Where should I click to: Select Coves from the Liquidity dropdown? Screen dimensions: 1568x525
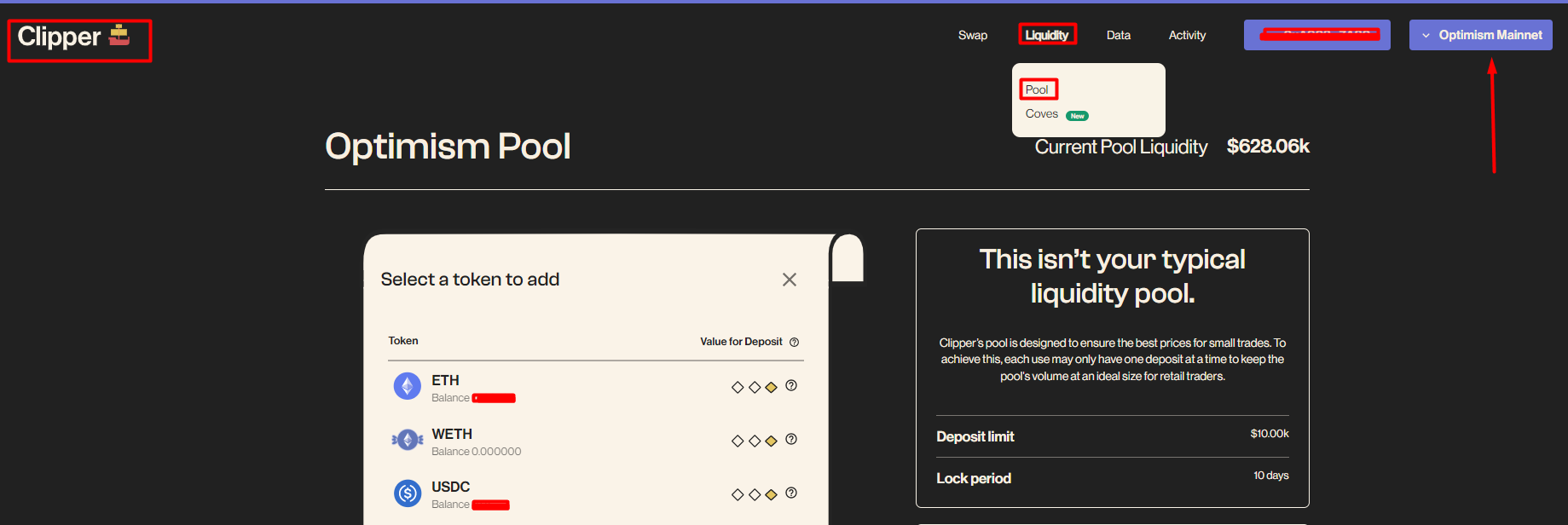pos(1041,113)
